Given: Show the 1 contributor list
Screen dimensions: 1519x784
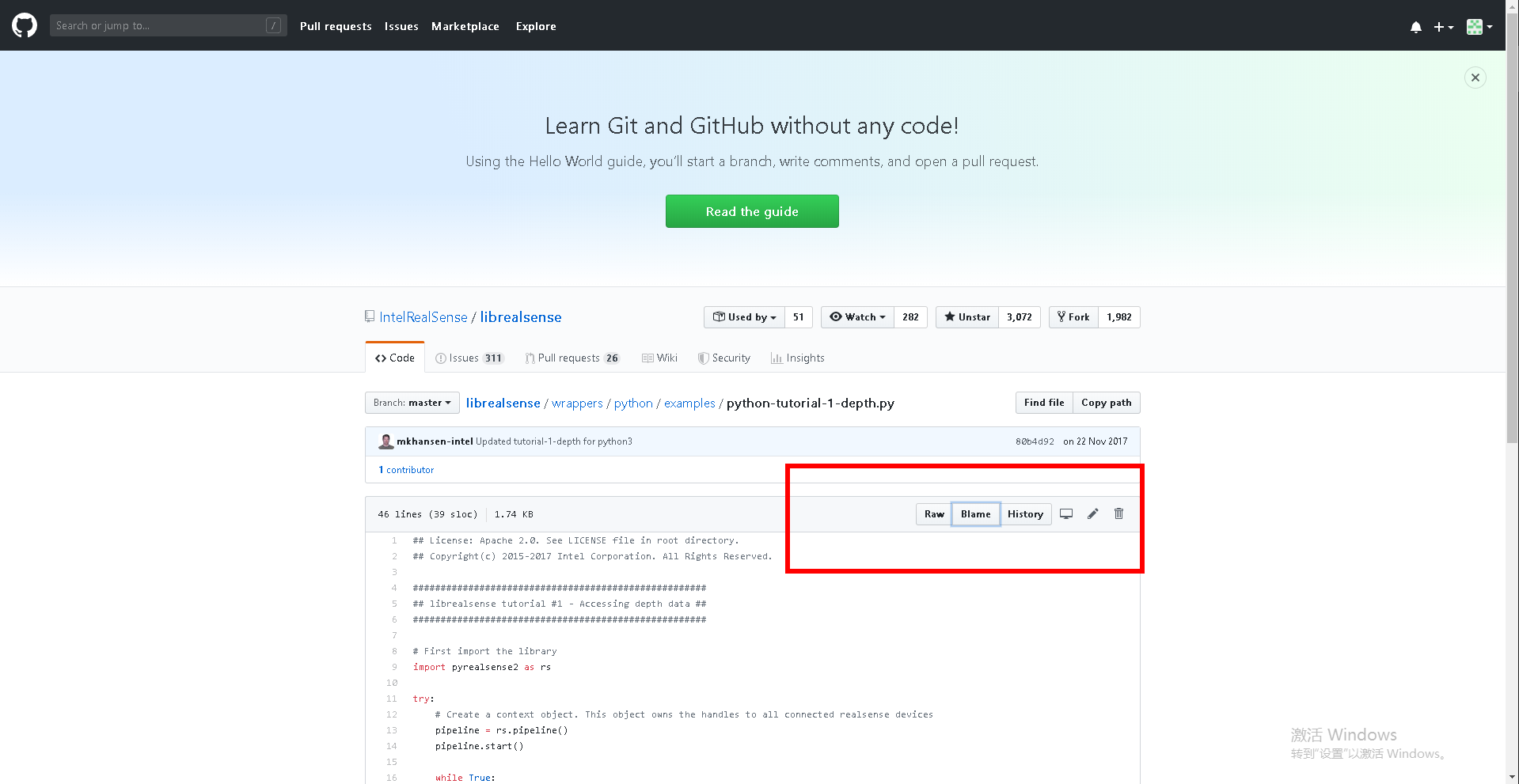Looking at the screenshot, I should point(406,470).
